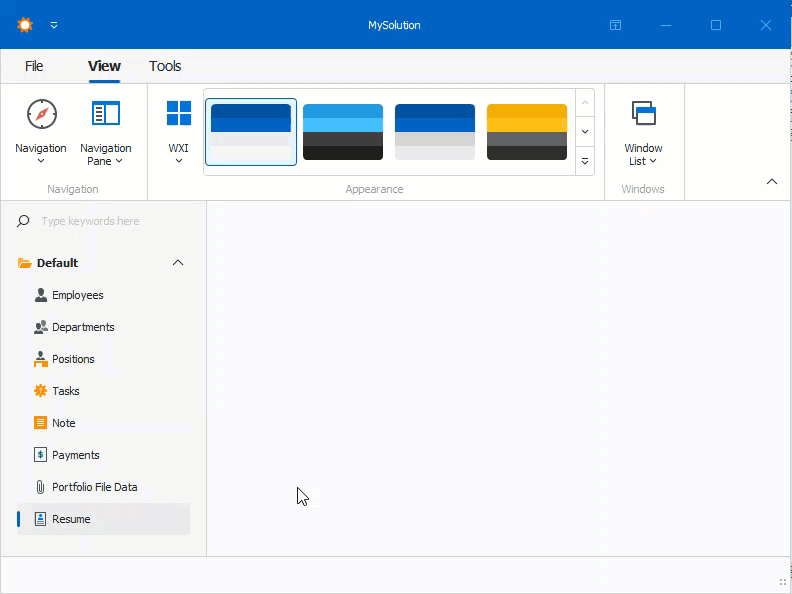Open the Navigation Pane button
Screen dimensions: 792x594
tap(106, 132)
